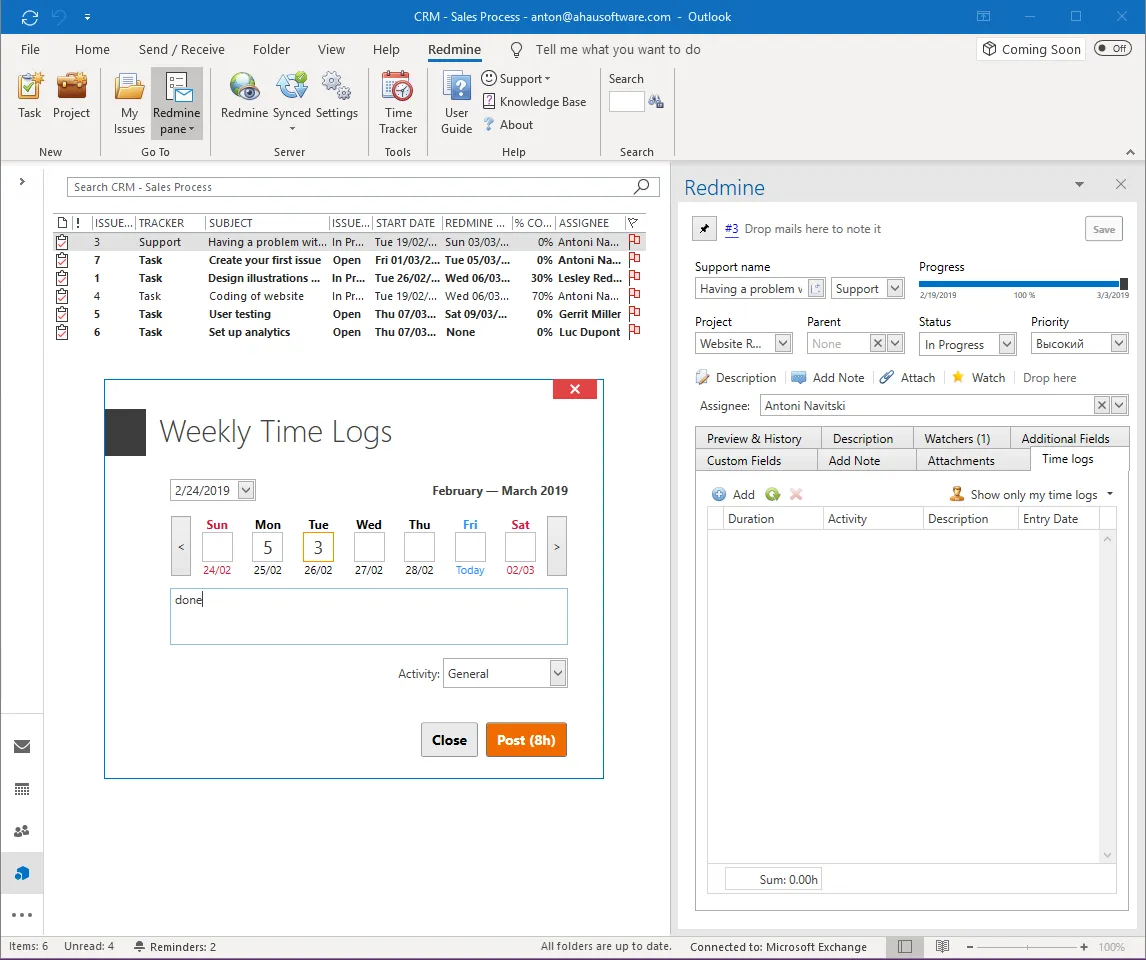Open the Priority dropdown
This screenshot has width=1146, height=960.
(1118, 343)
